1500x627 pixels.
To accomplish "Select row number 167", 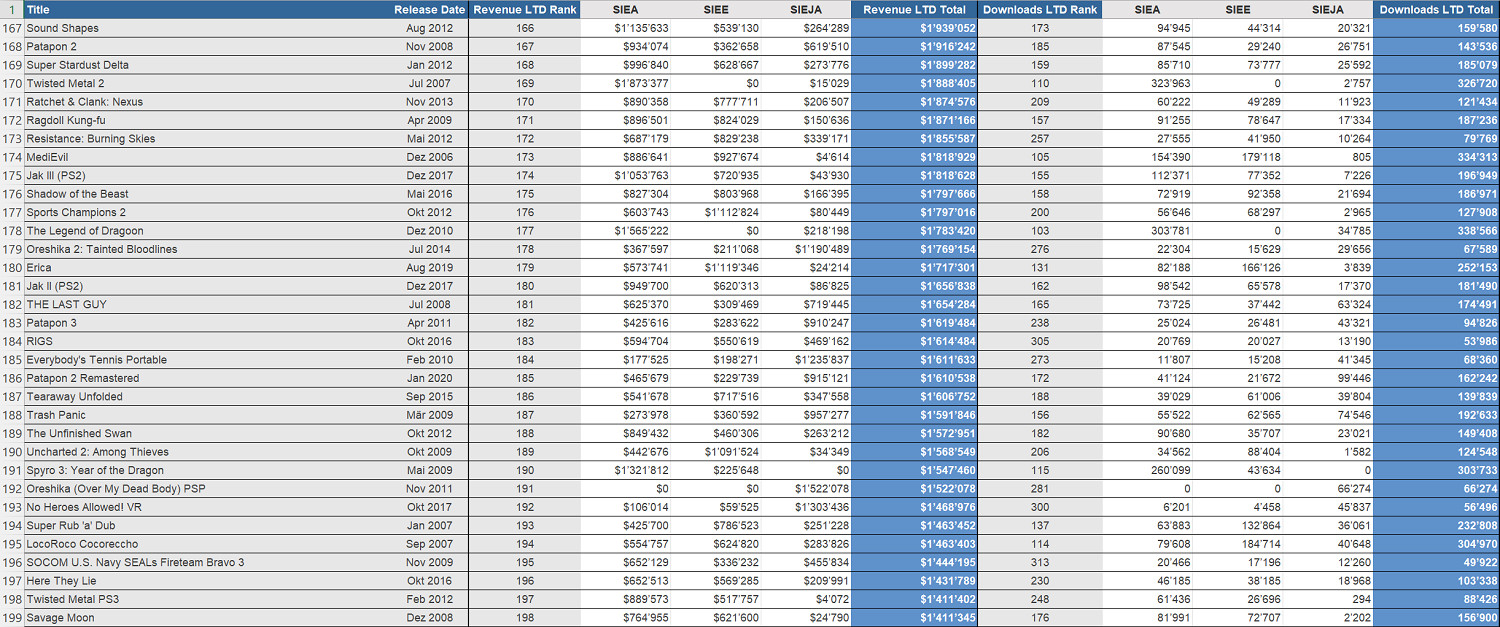I will 12,28.
